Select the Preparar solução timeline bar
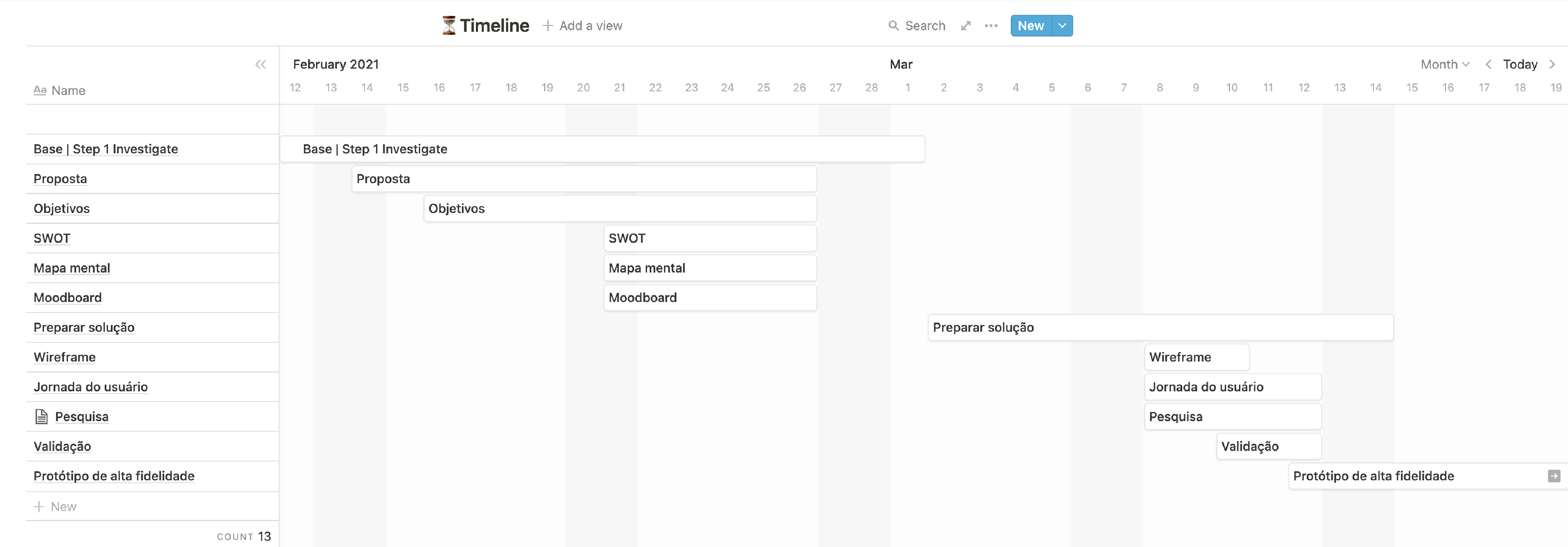This screenshot has width=1568, height=547. pyautogui.click(x=1160, y=327)
